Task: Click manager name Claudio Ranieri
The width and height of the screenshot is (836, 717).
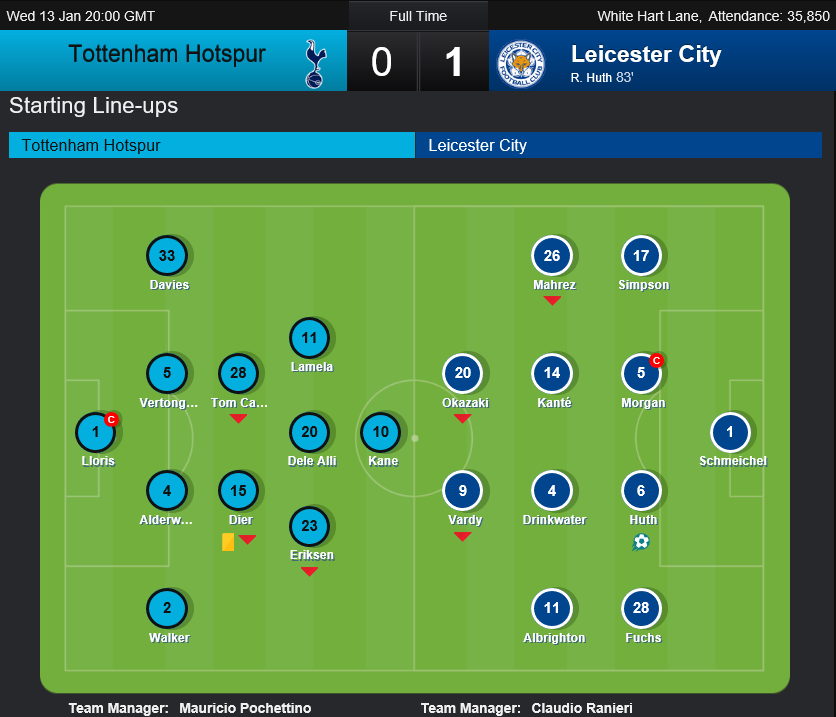Action: (x=582, y=708)
